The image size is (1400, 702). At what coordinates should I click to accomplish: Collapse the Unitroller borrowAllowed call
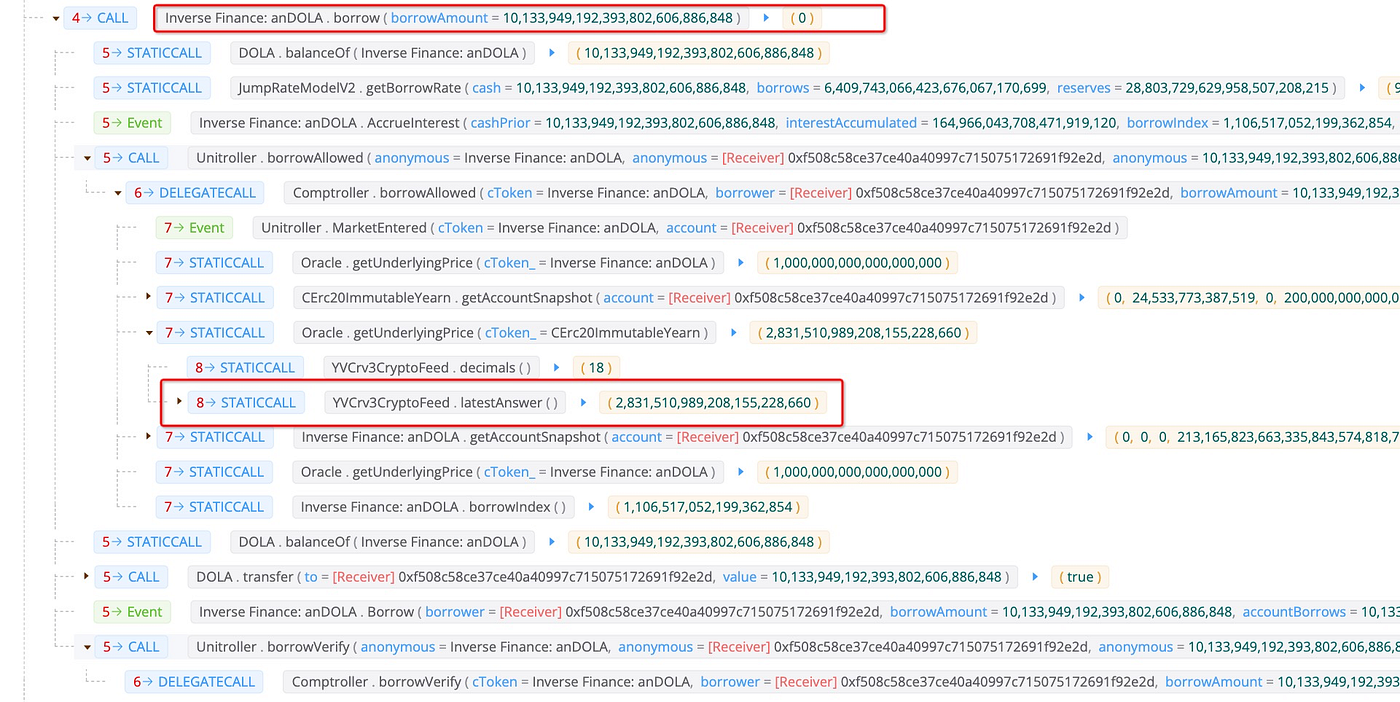click(x=87, y=158)
